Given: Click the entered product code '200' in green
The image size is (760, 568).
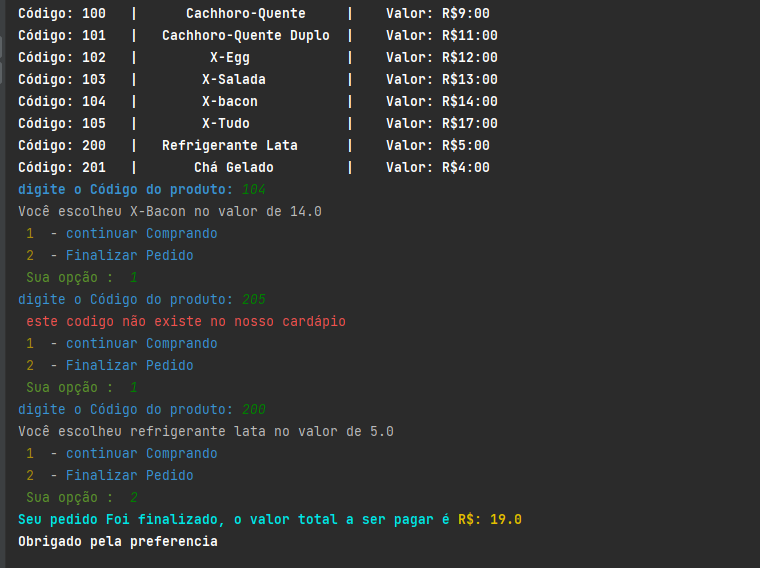Looking at the screenshot, I should pos(254,410).
